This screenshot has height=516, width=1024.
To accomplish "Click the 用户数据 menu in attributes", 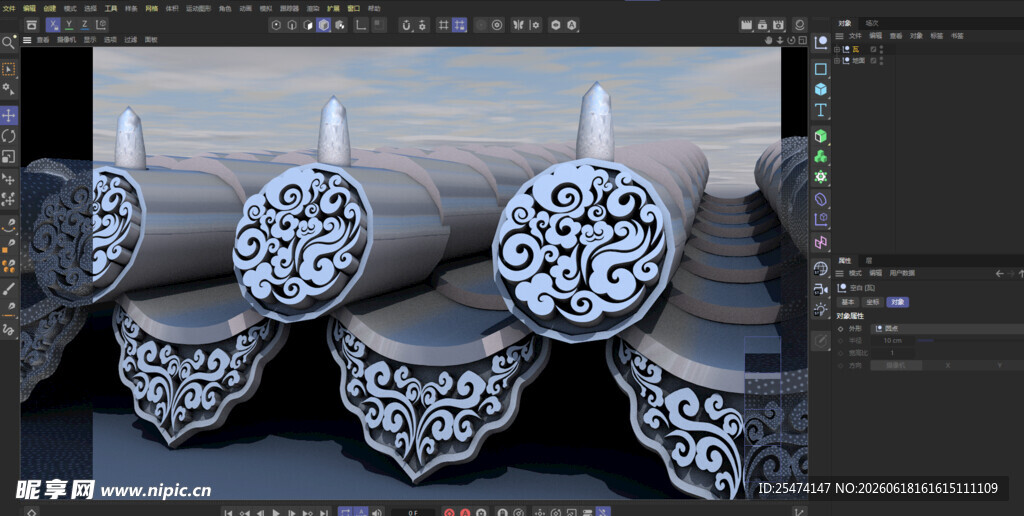I will point(902,273).
